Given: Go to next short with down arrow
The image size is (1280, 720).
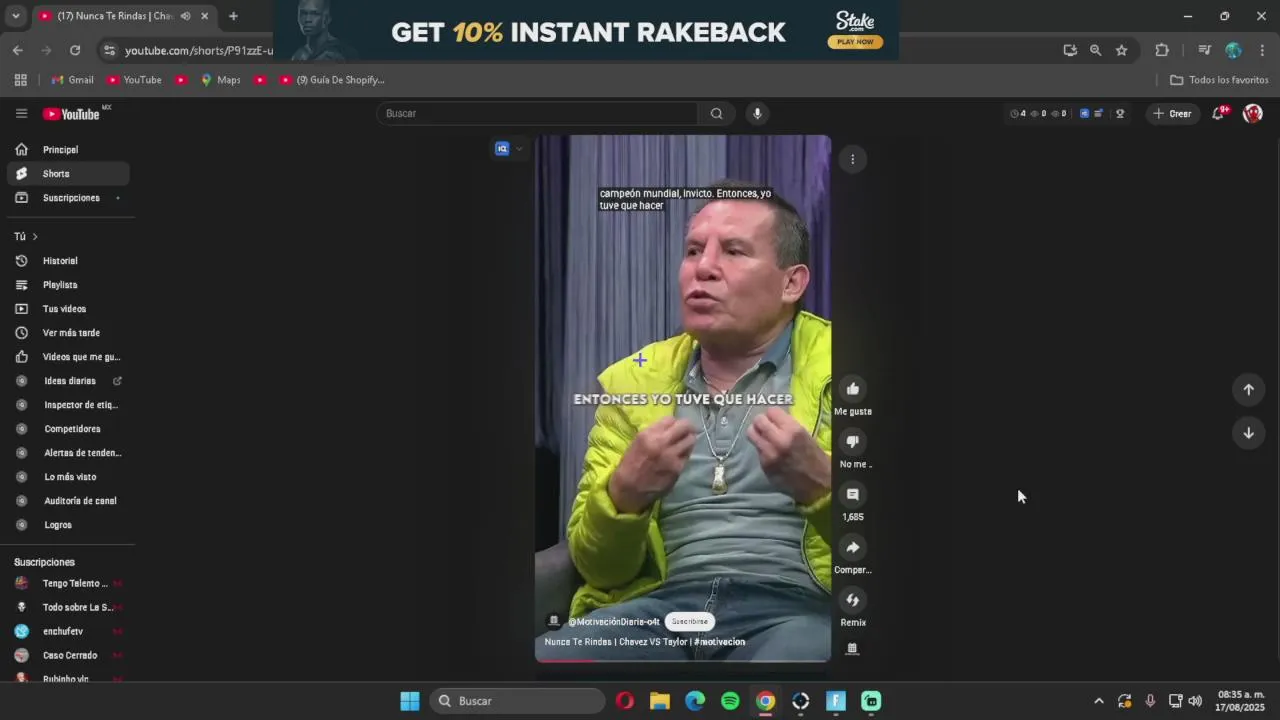Looking at the screenshot, I should click(x=1248, y=433).
